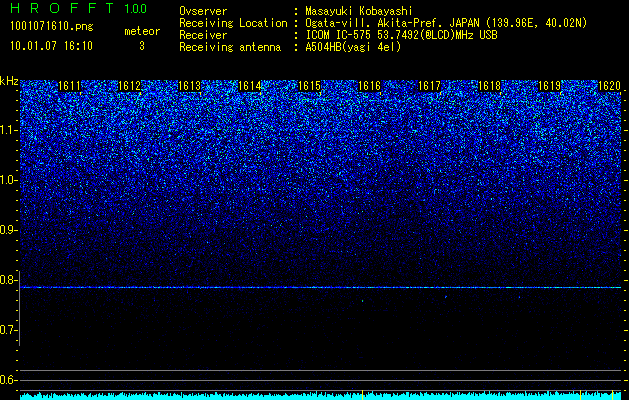Click the 'meteor' count label
Screen dimensions: 629x400
(142, 31)
